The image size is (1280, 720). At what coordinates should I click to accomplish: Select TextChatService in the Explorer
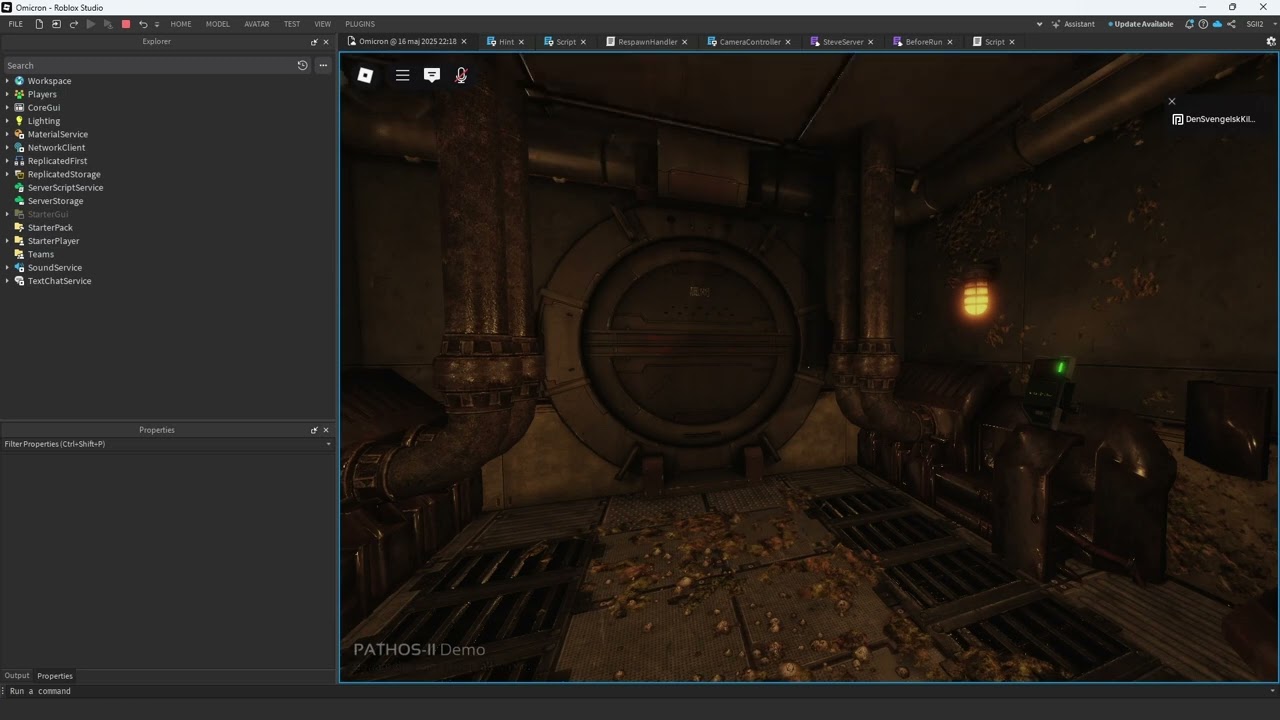pos(59,281)
